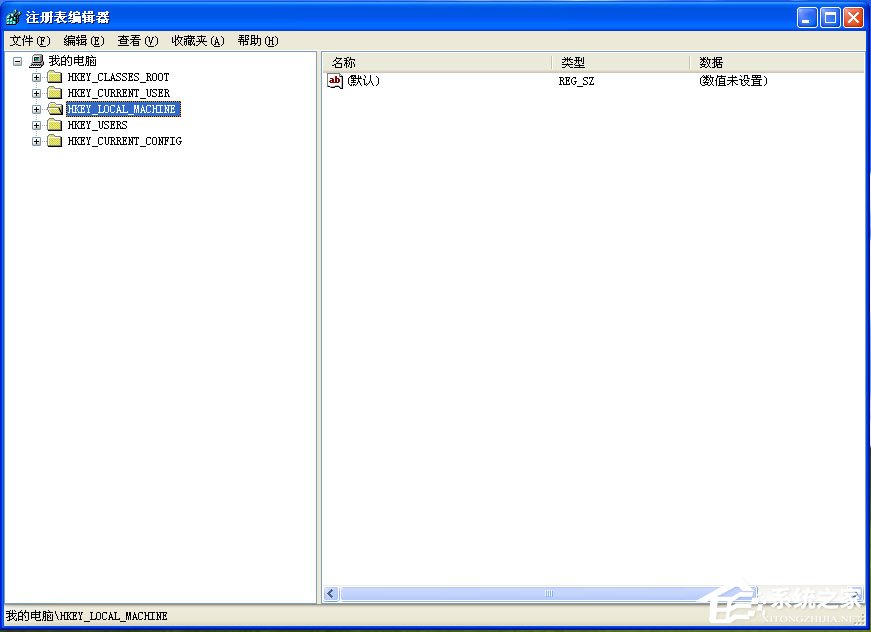Expand the HKEY_CURRENT_CONFIG tree node
Image resolution: width=871 pixels, height=632 pixels.
point(36,140)
